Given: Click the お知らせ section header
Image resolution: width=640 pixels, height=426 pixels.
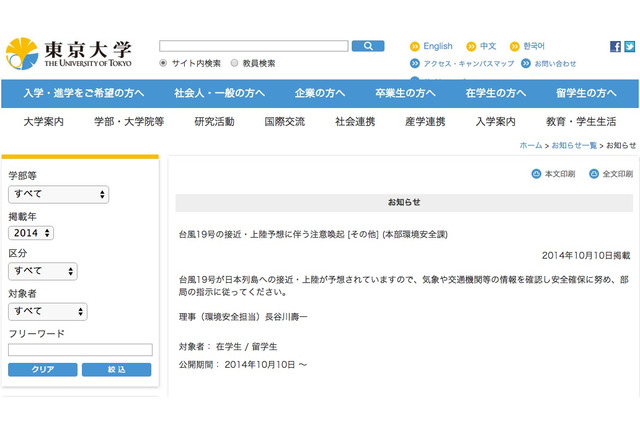Looking at the screenshot, I should (404, 202).
